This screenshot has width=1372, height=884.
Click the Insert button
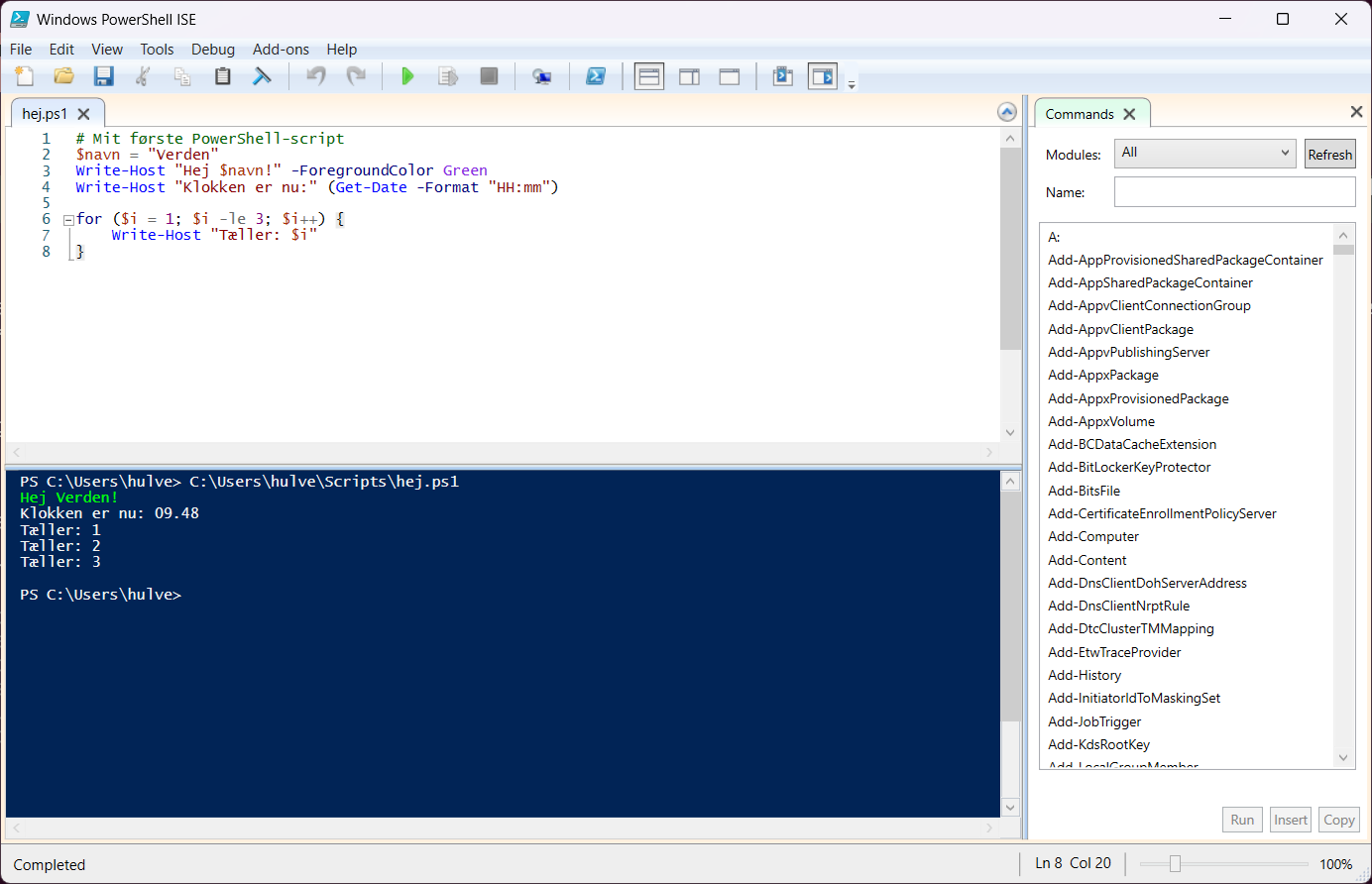tap(1291, 820)
